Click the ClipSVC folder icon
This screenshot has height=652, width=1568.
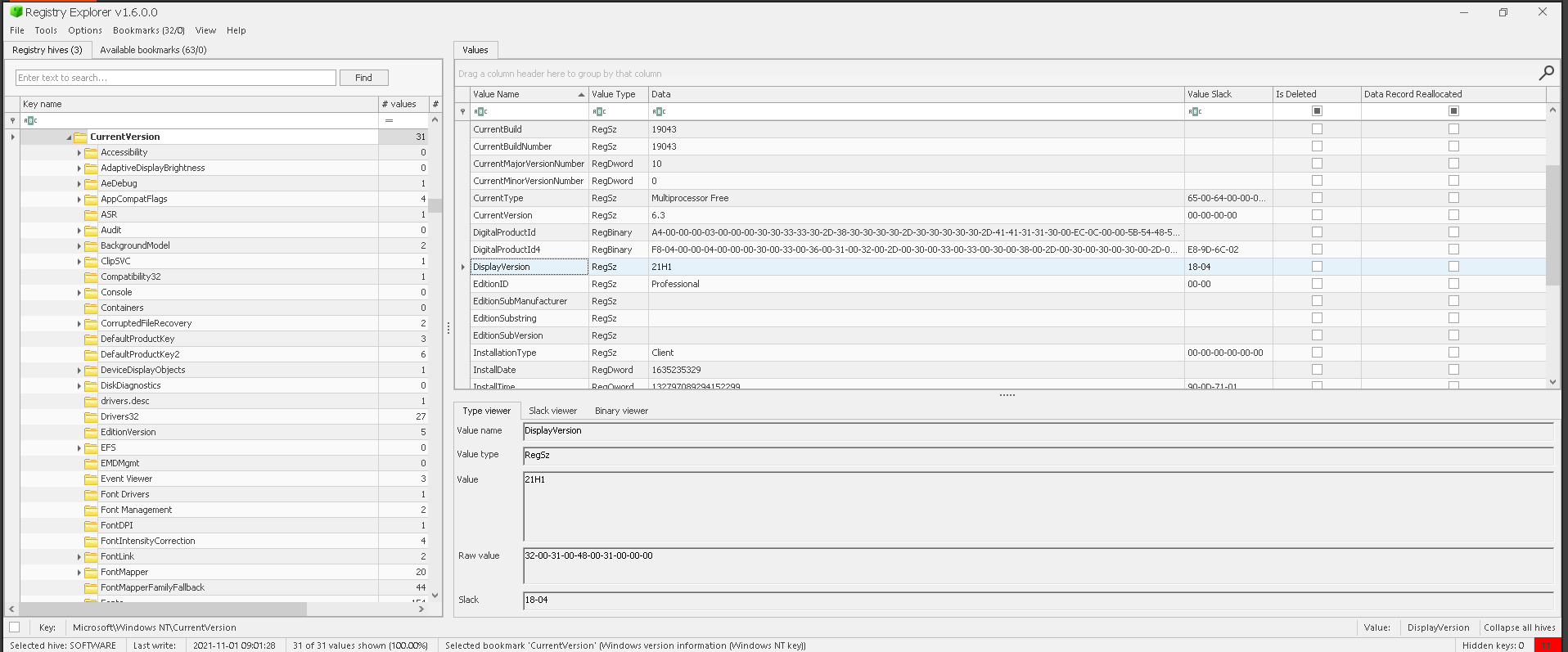[91, 262]
